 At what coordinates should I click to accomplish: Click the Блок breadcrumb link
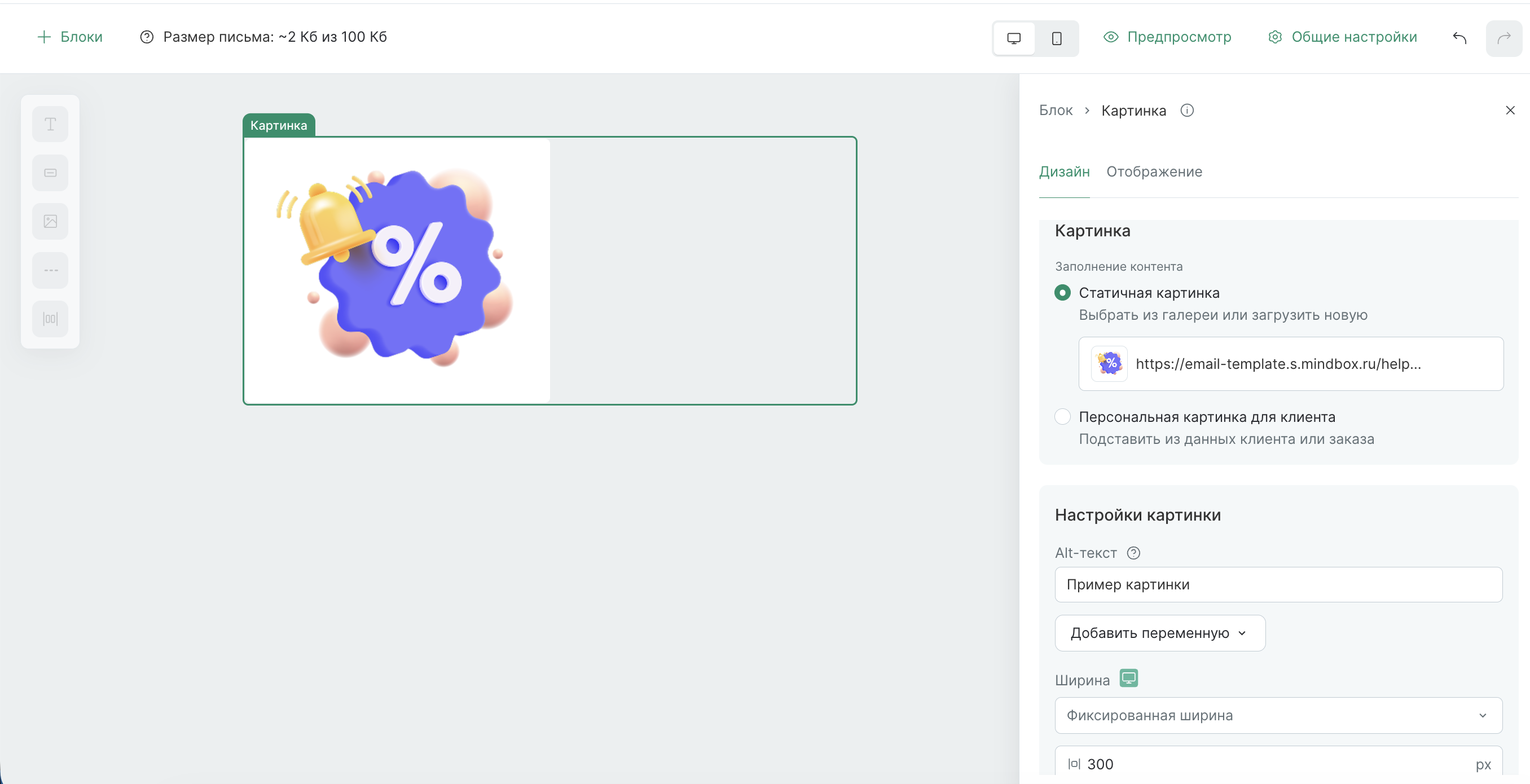(x=1056, y=111)
